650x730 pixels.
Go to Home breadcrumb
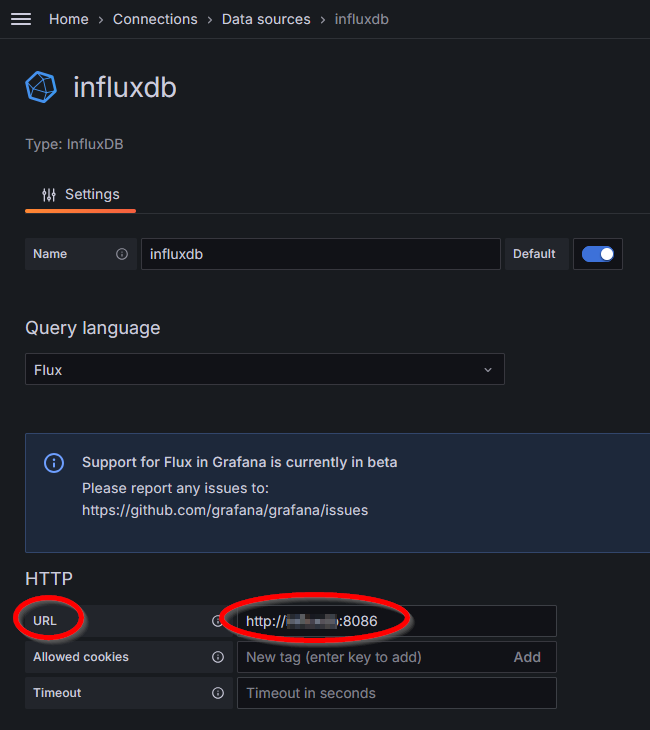[x=68, y=19]
